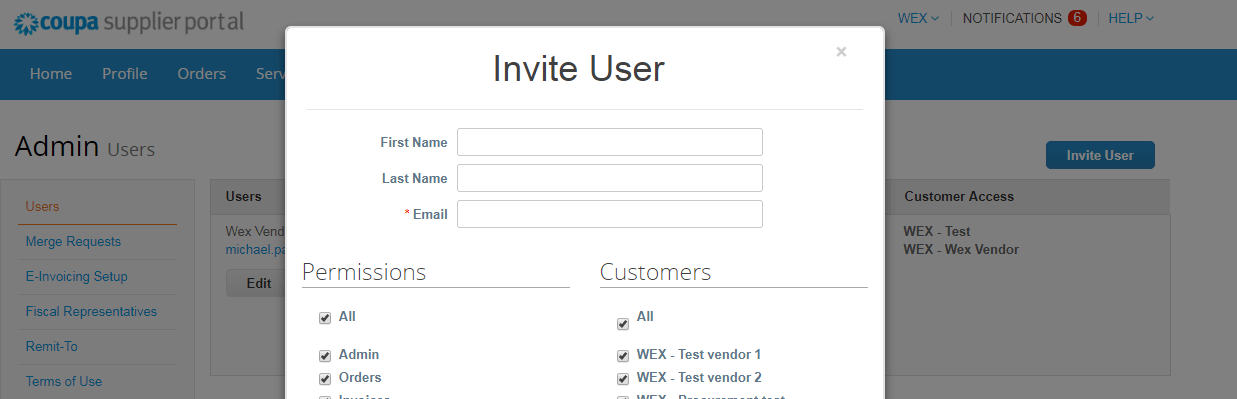Viewport: 1237px width, 399px height.
Task: Toggle the Customers All checkbox
Action: pos(623,324)
